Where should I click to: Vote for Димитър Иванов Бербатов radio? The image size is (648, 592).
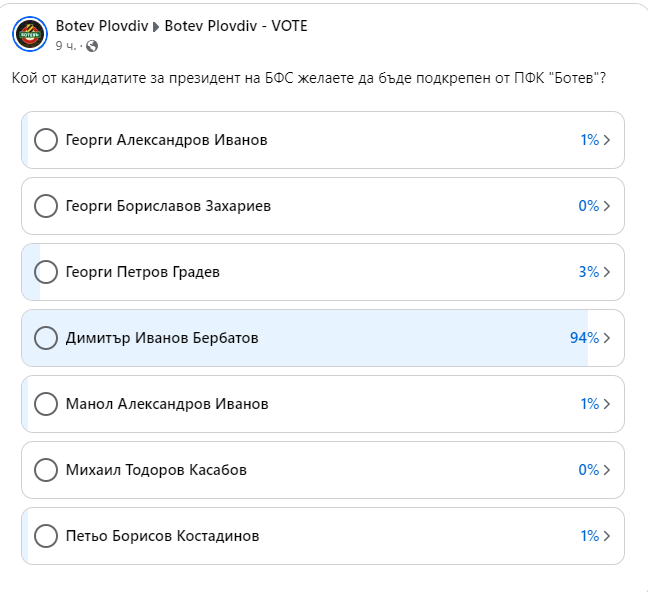[46, 338]
